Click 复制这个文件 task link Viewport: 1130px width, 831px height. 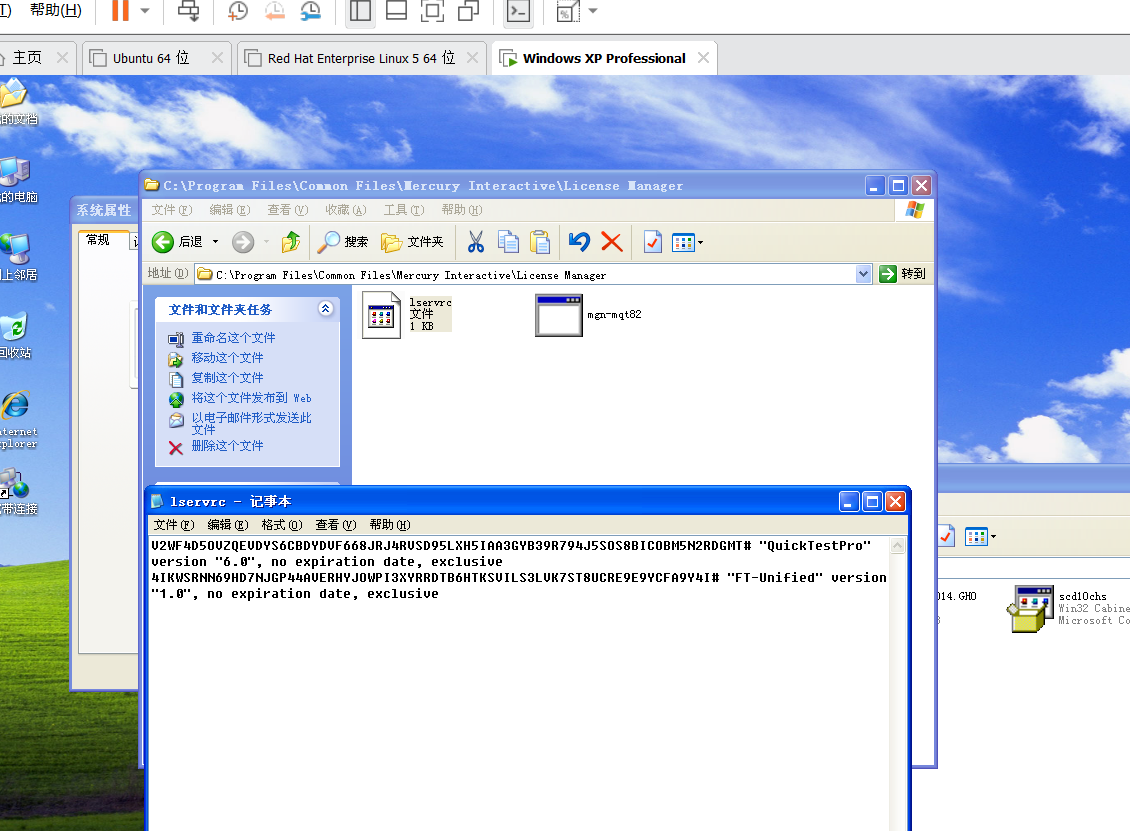[227, 378]
